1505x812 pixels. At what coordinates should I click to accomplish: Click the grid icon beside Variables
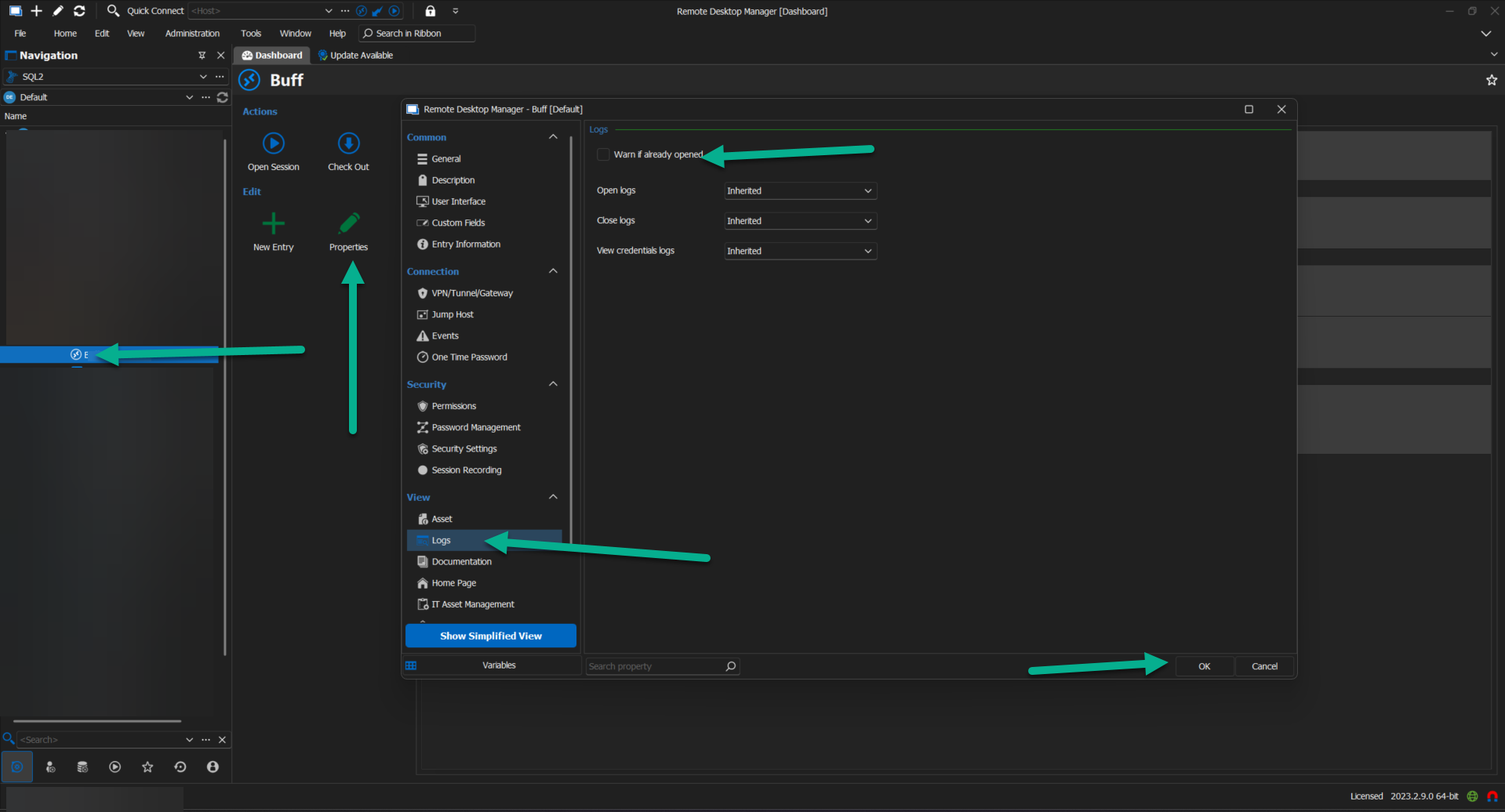tap(411, 665)
